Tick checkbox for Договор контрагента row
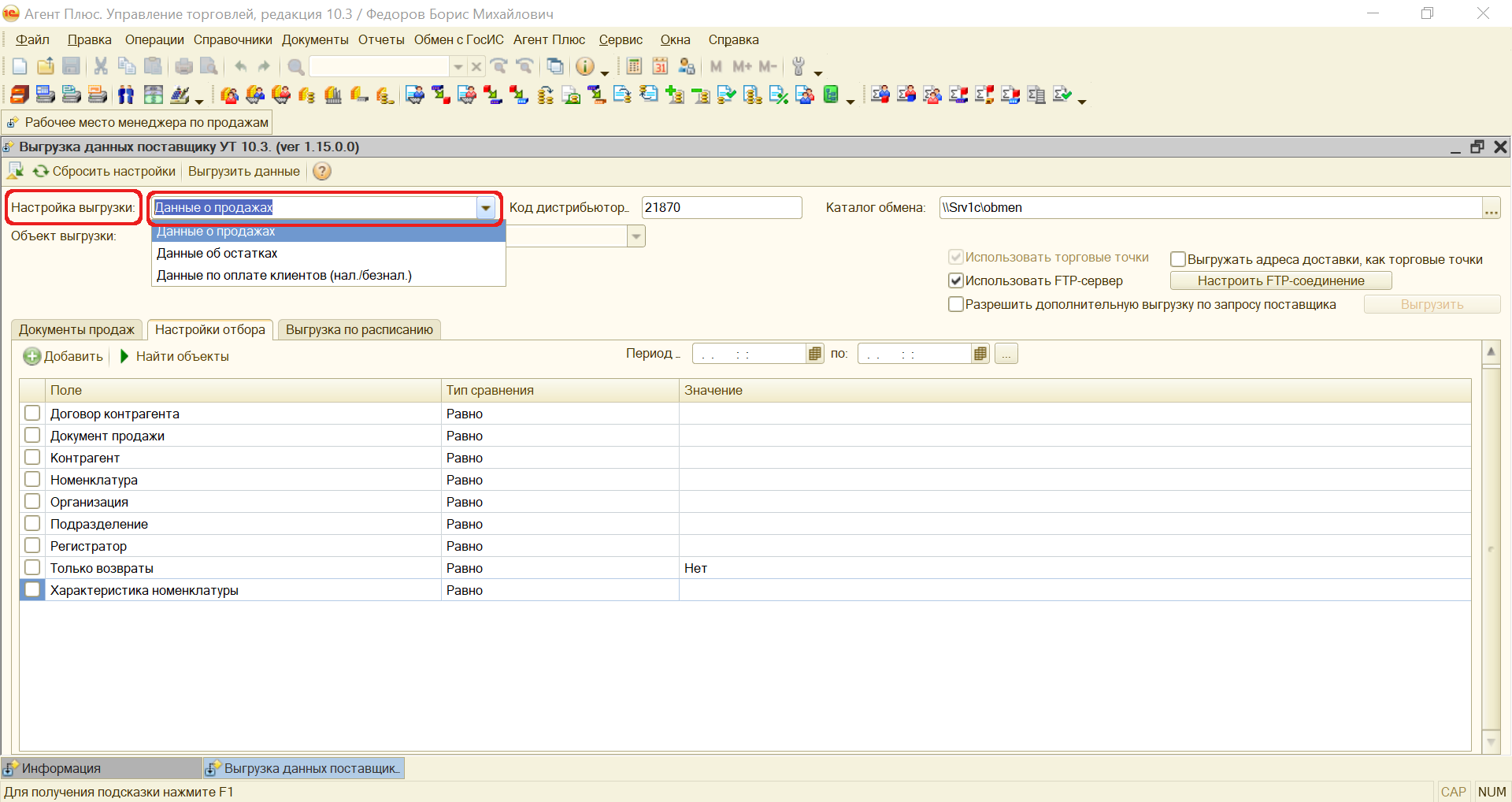The image size is (1512, 802). click(x=32, y=413)
